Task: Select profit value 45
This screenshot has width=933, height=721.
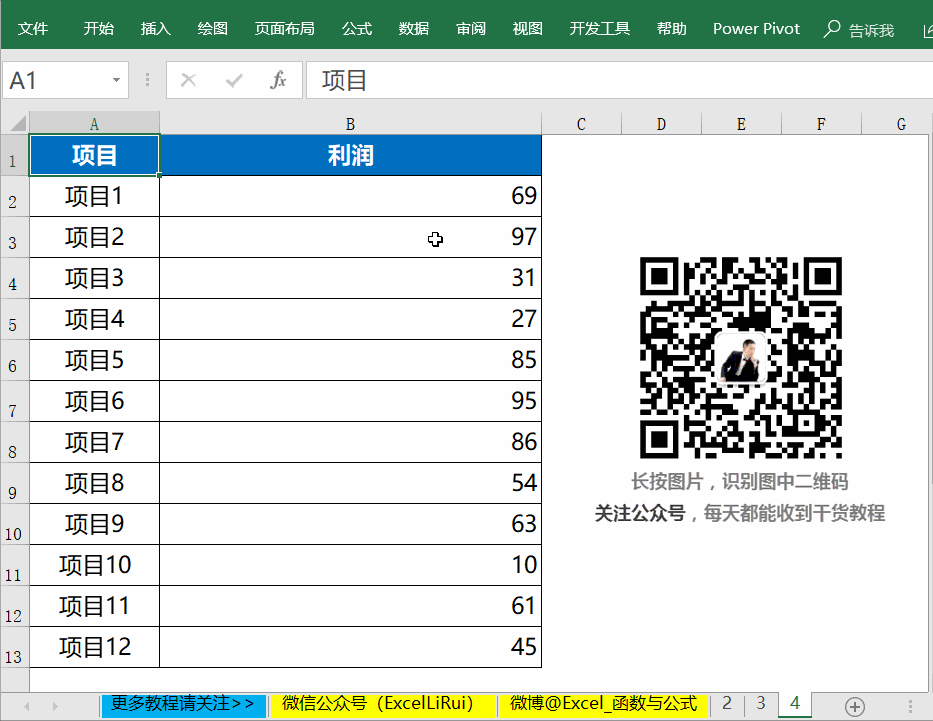Action: [350, 647]
